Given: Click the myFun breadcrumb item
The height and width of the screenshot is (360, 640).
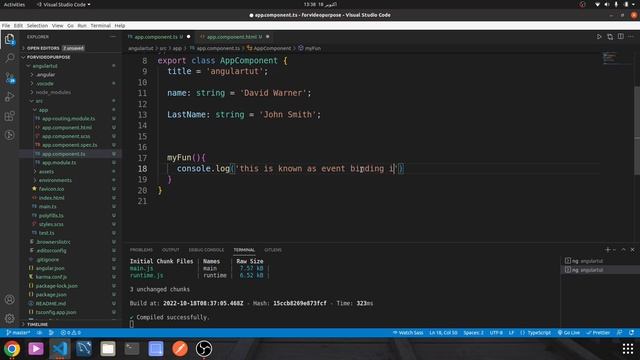Looking at the screenshot, I should [x=310, y=48].
